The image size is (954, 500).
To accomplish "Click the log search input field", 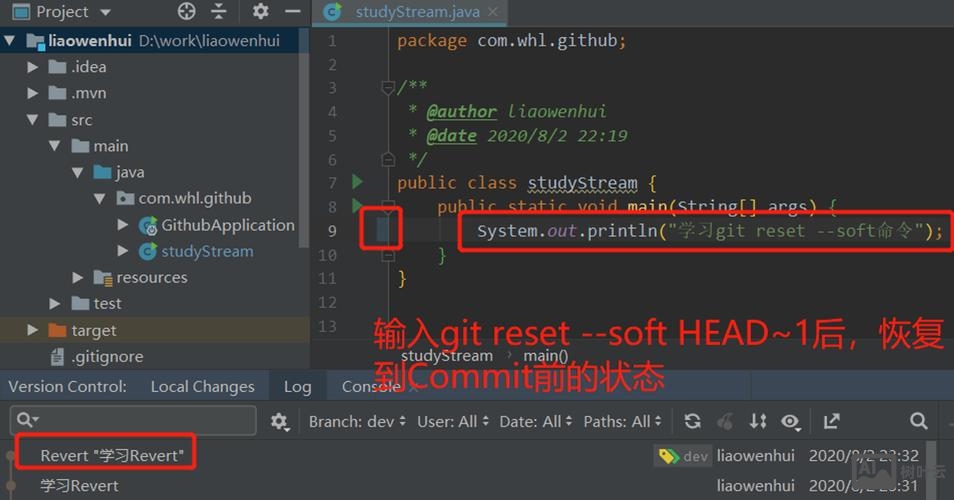I will (133, 420).
